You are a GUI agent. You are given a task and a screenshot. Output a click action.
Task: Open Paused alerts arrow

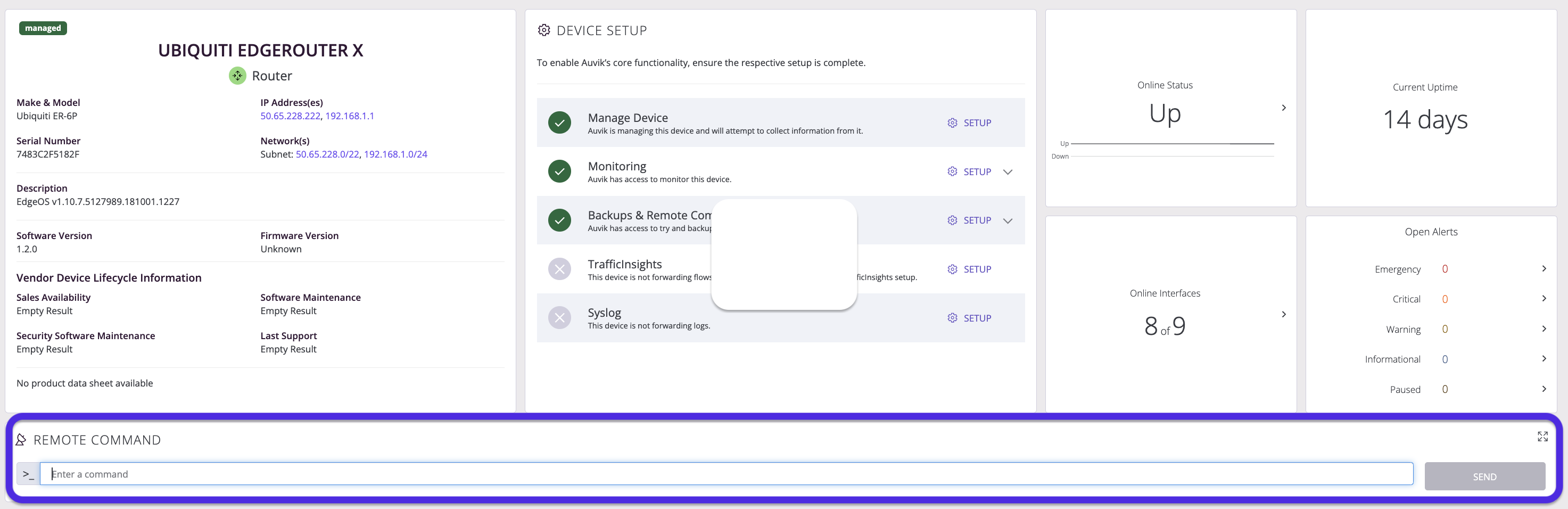click(1544, 389)
